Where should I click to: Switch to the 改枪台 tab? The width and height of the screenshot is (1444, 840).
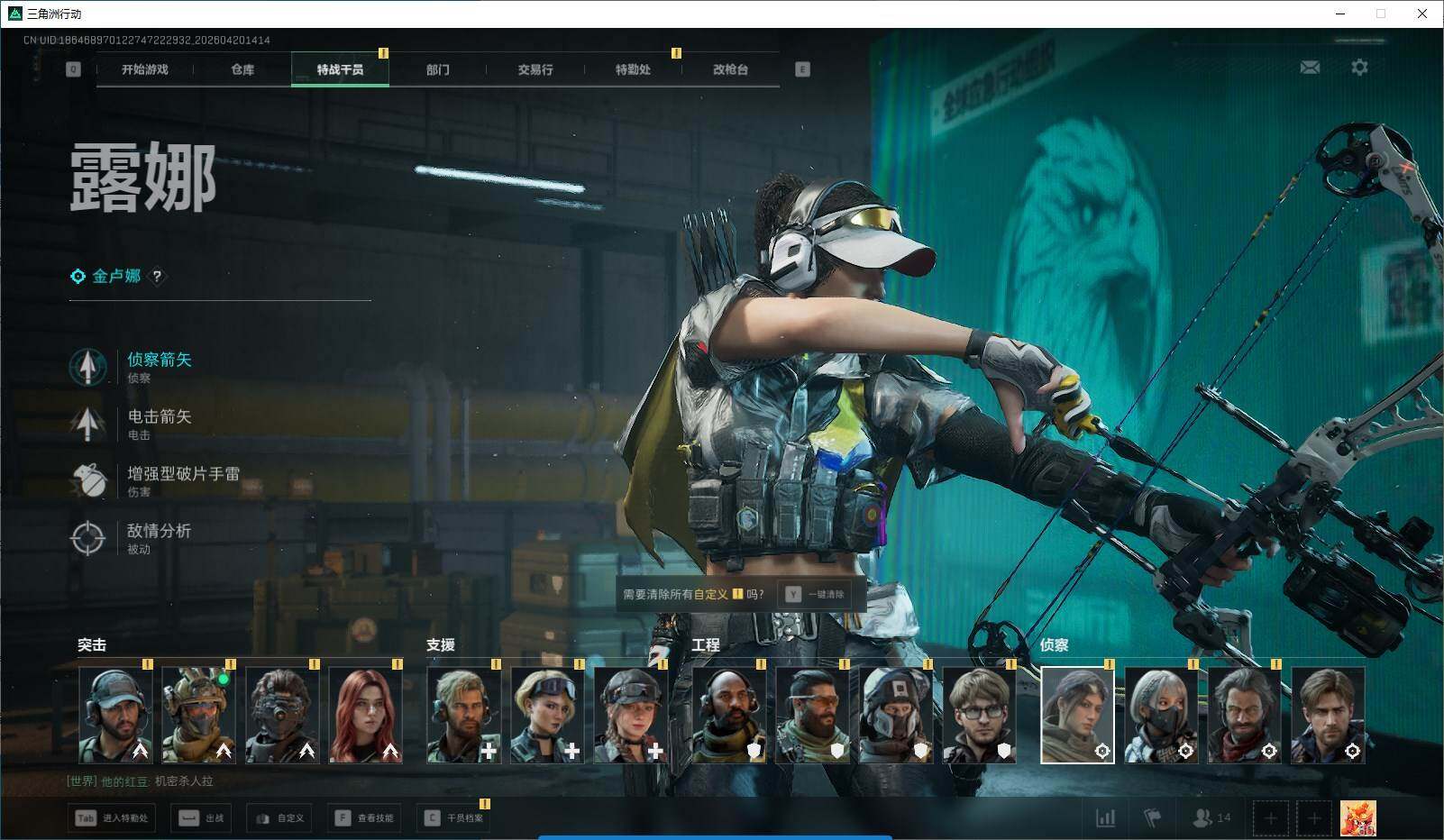pyautogui.click(x=730, y=69)
